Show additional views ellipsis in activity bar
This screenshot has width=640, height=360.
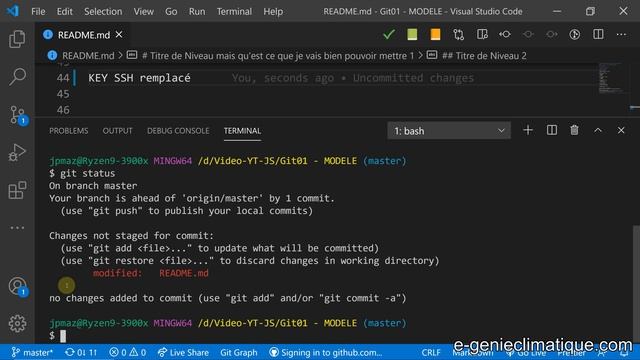(x=17, y=228)
